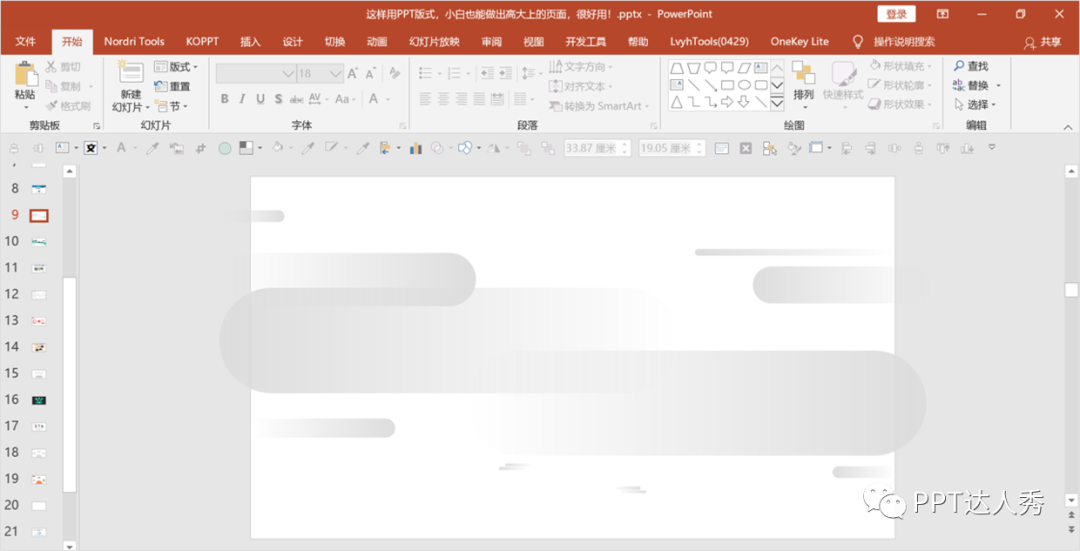
Task: Click the 查找 find button
Action: pyautogui.click(x=971, y=66)
